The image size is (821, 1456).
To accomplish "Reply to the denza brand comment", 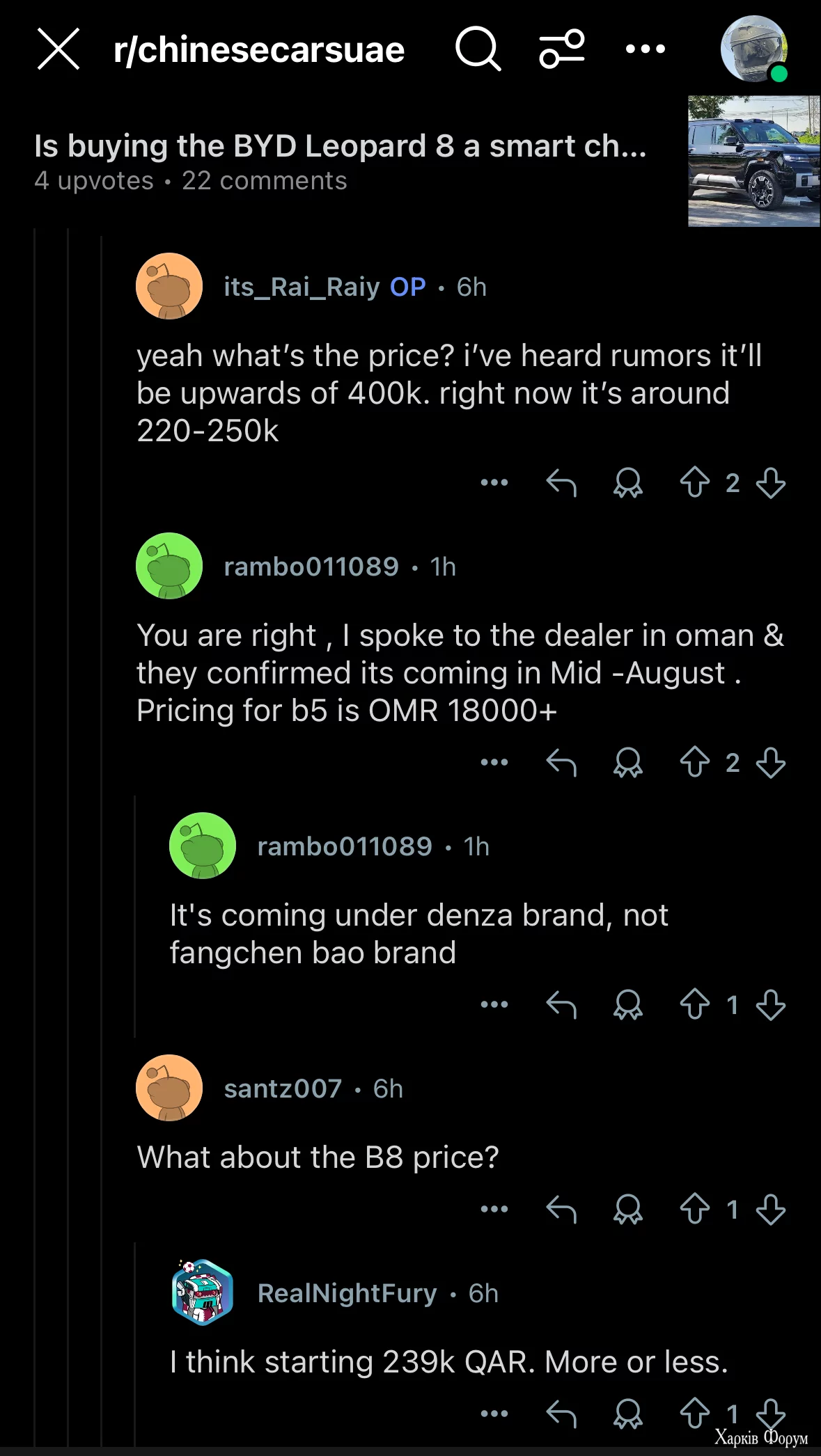I will (x=561, y=1004).
